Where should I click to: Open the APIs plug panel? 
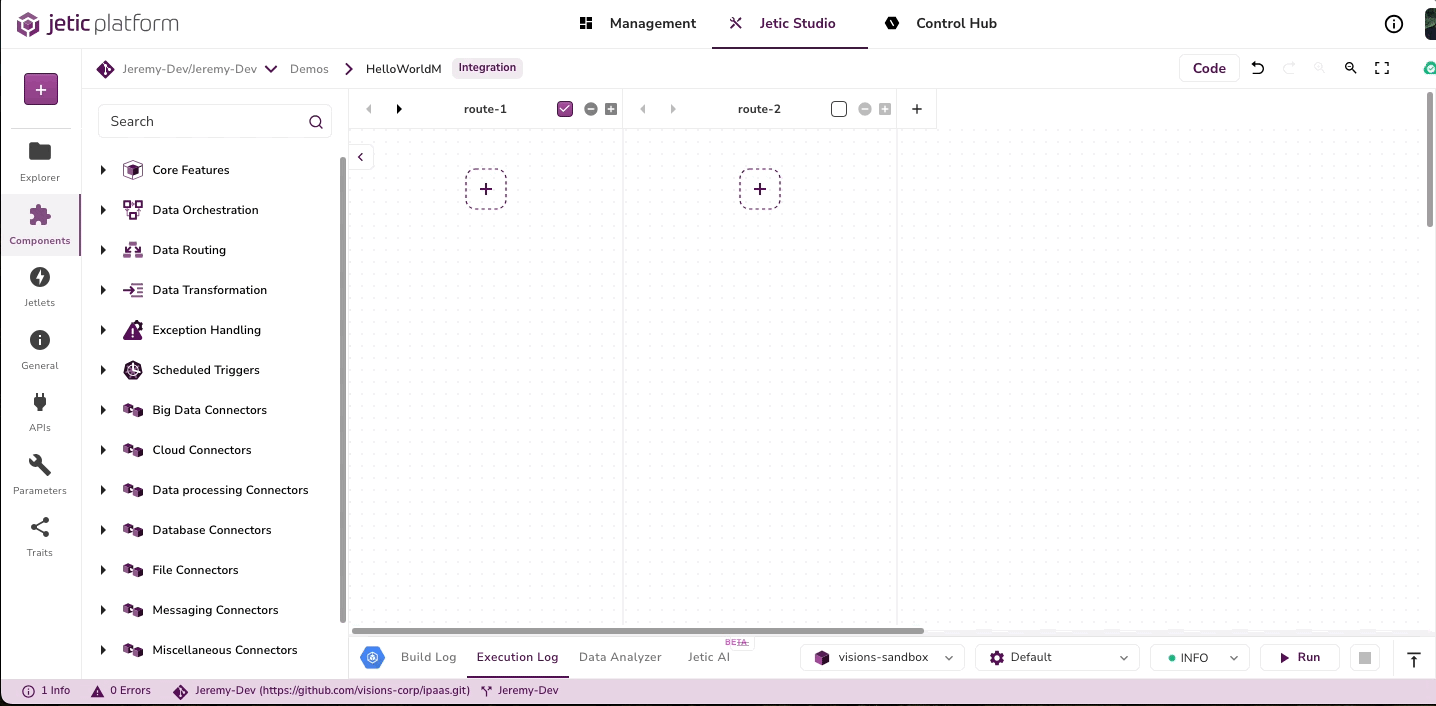pyautogui.click(x=40, y=411)
